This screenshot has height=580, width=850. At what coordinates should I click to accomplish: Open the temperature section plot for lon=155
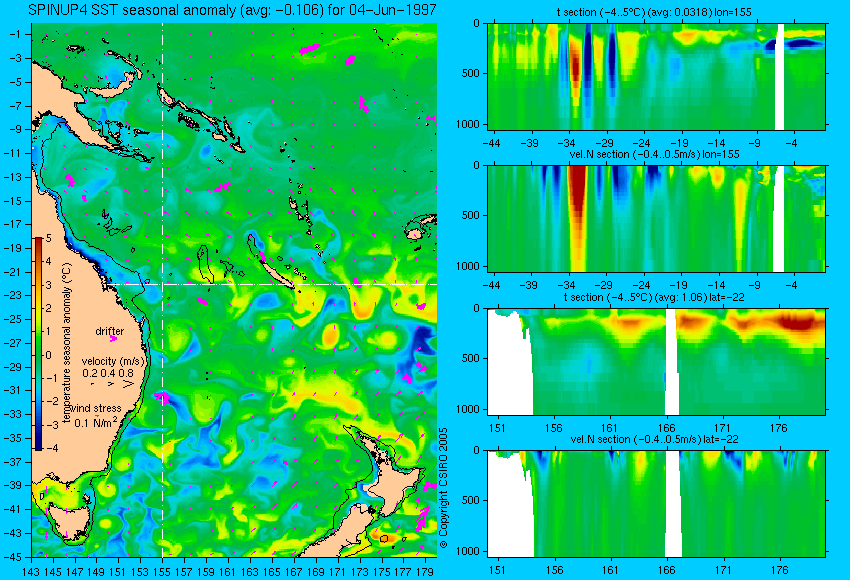656,76
